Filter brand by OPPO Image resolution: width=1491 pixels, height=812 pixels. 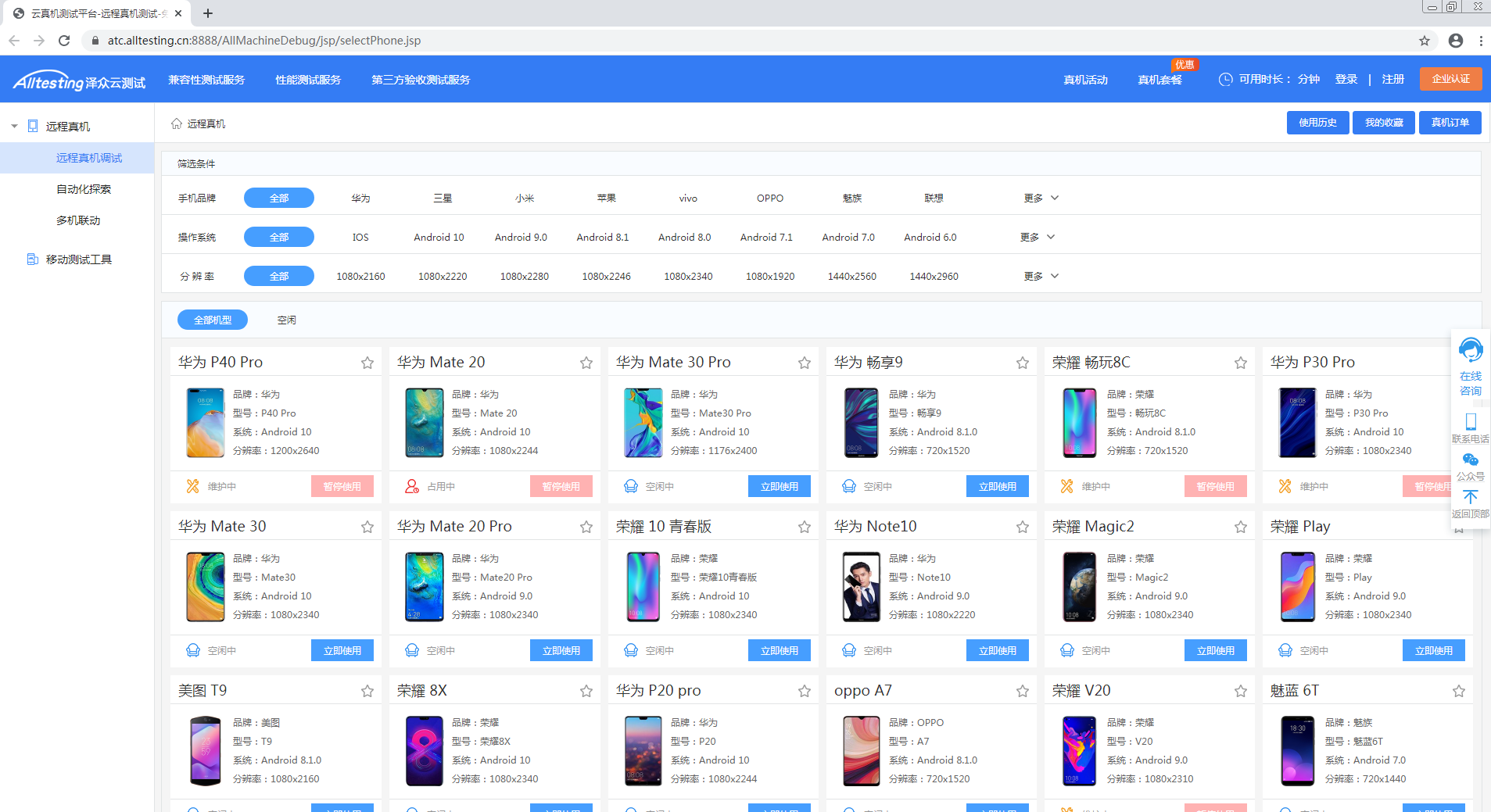pyautogui.click(x=770, y=199)
